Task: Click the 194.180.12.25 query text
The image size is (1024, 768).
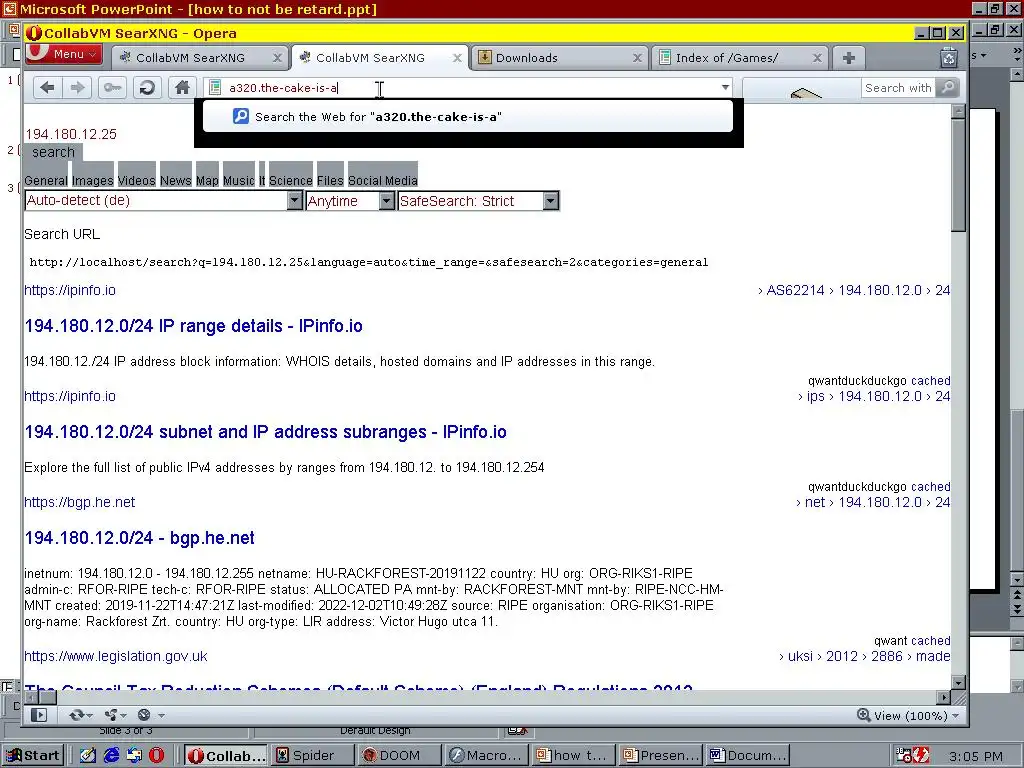Action: (x=71, y=134)
